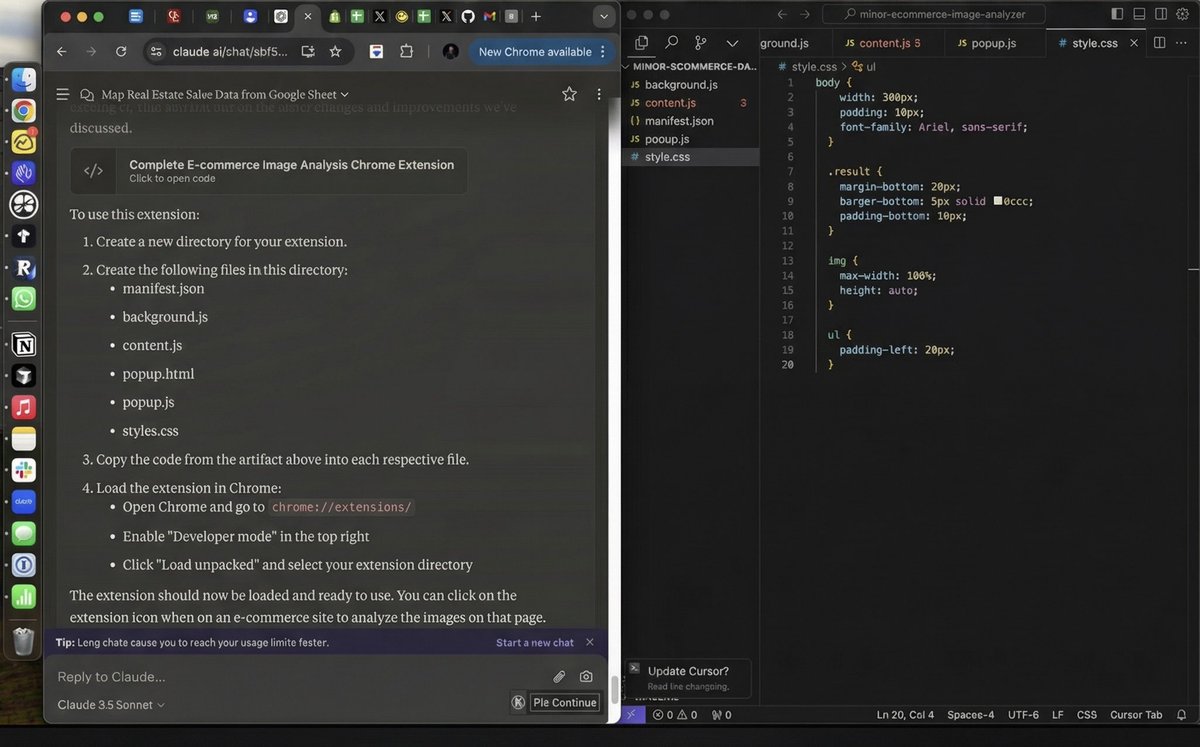1200x747 pixels.
Task: Click Start a new chat link
Action: tap(535, 642)
